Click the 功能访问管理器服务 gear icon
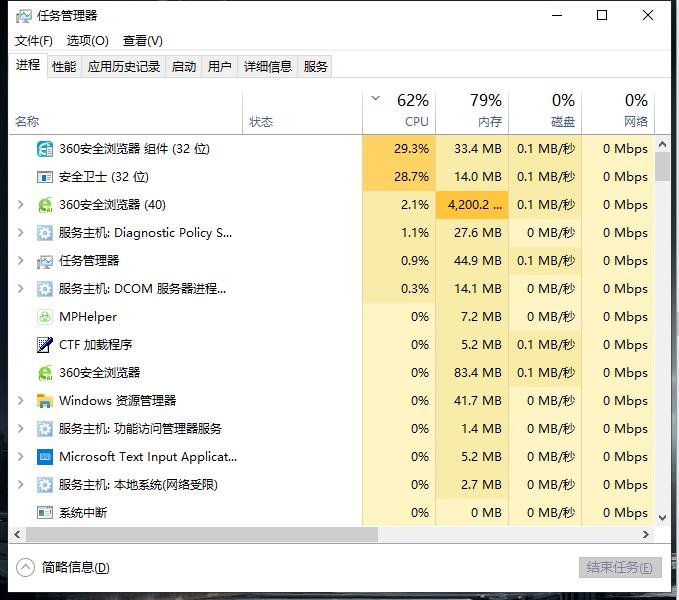Screen dimensions: 679x600 [45, 429]
